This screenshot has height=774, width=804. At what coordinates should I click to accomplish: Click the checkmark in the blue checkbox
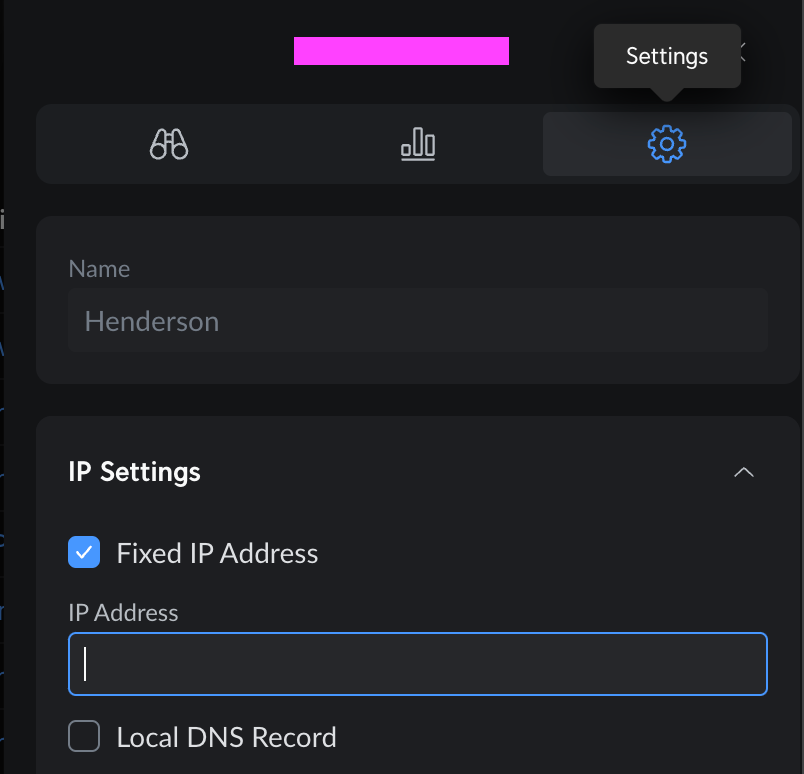tap(84, 552)
